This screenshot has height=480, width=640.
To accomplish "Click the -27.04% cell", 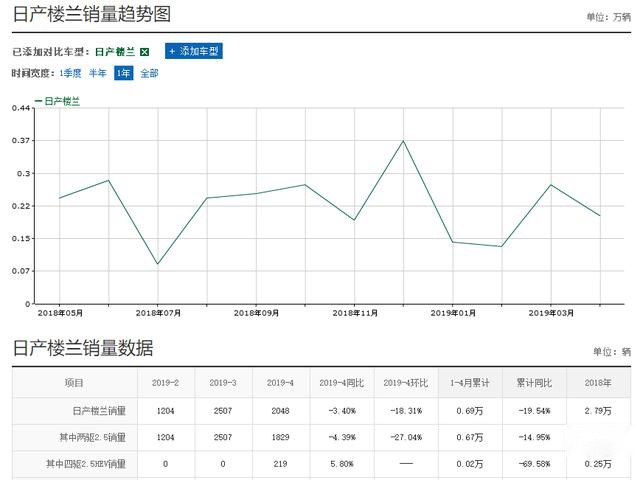I will click(406, 438).
